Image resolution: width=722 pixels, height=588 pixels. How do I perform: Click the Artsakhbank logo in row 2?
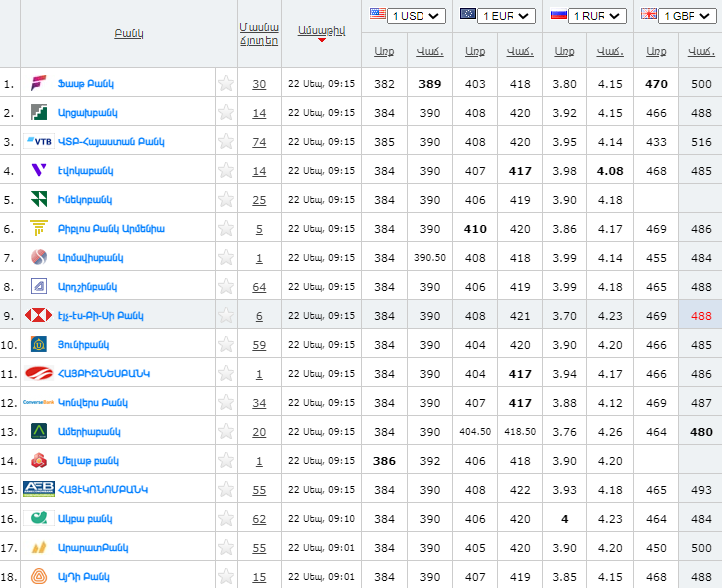[x=39, y=112]
